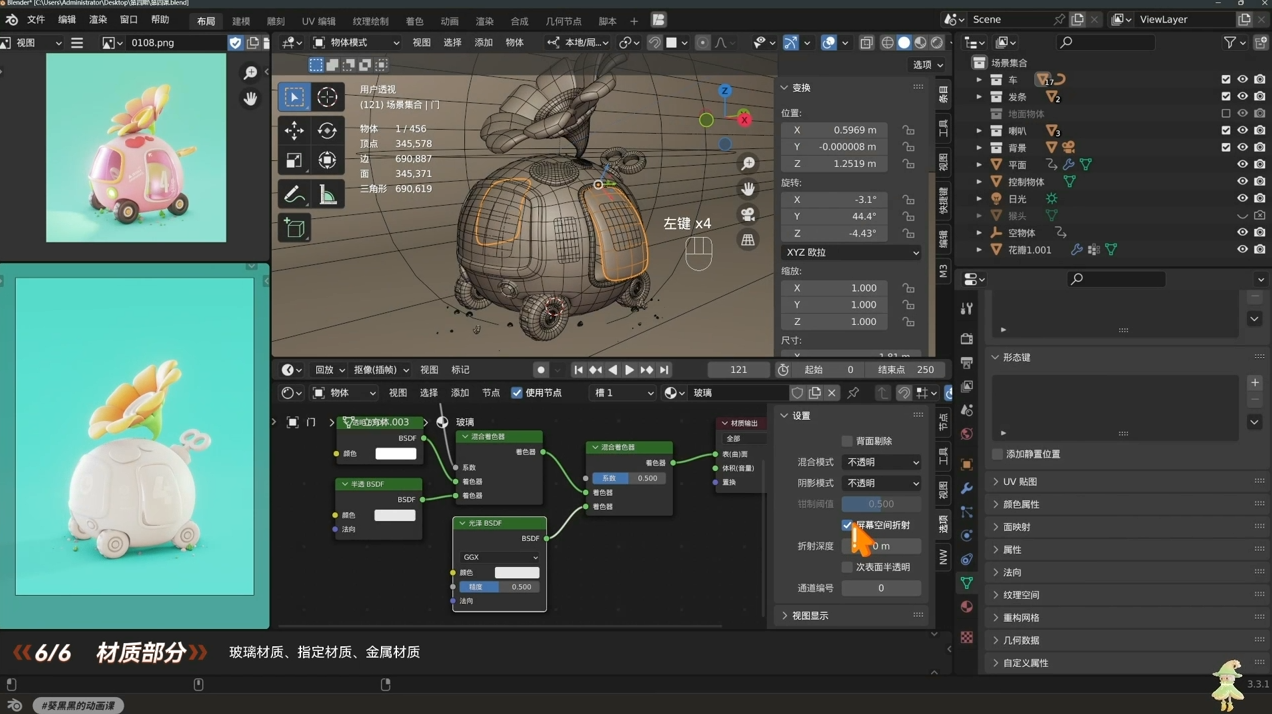Hide the 车 collection in viewport
The image size is (1272, 714).
point(1242,79)
